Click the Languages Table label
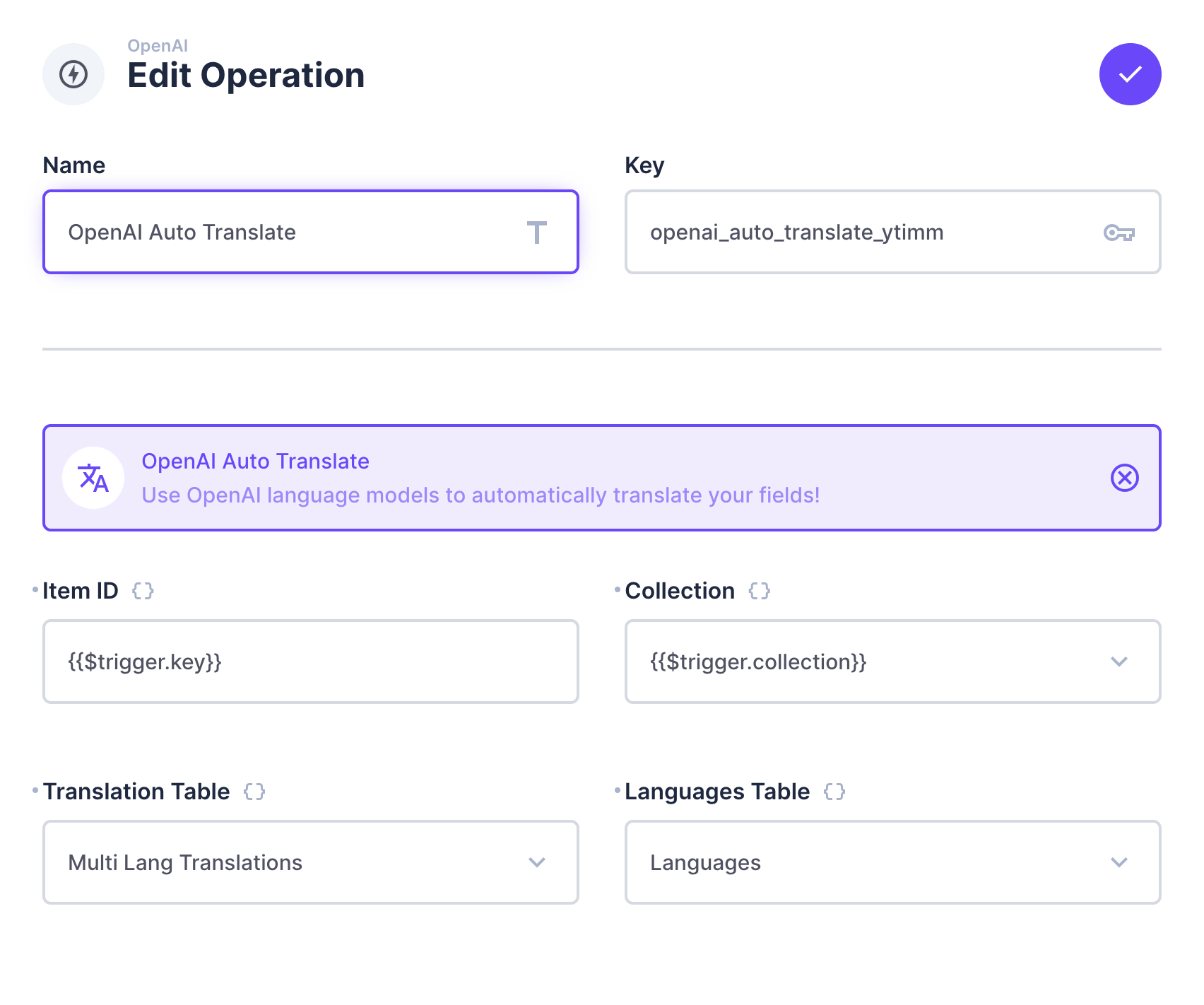 pos(717,792)
